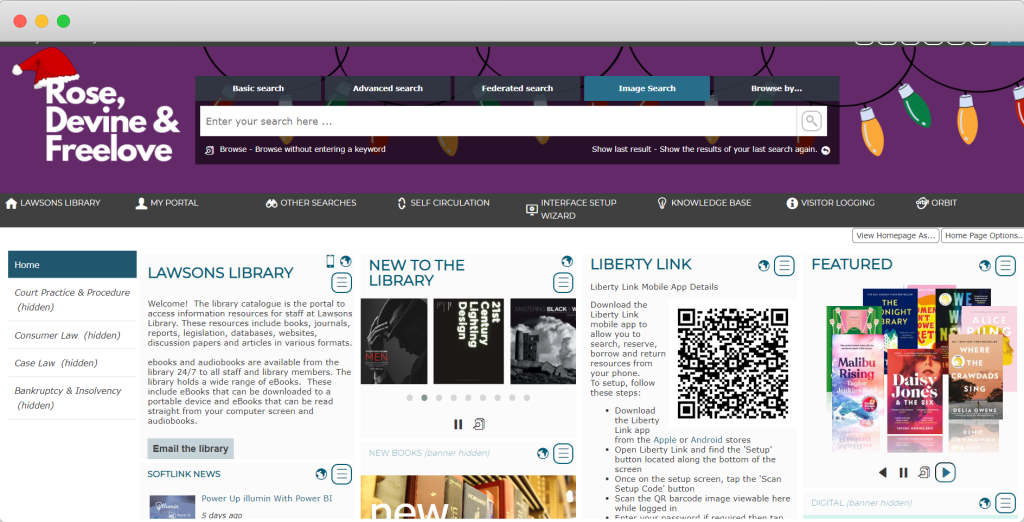Screen dimensions: 1024x522
Task: Go to next item in Featured carousel
Action: 945,472
